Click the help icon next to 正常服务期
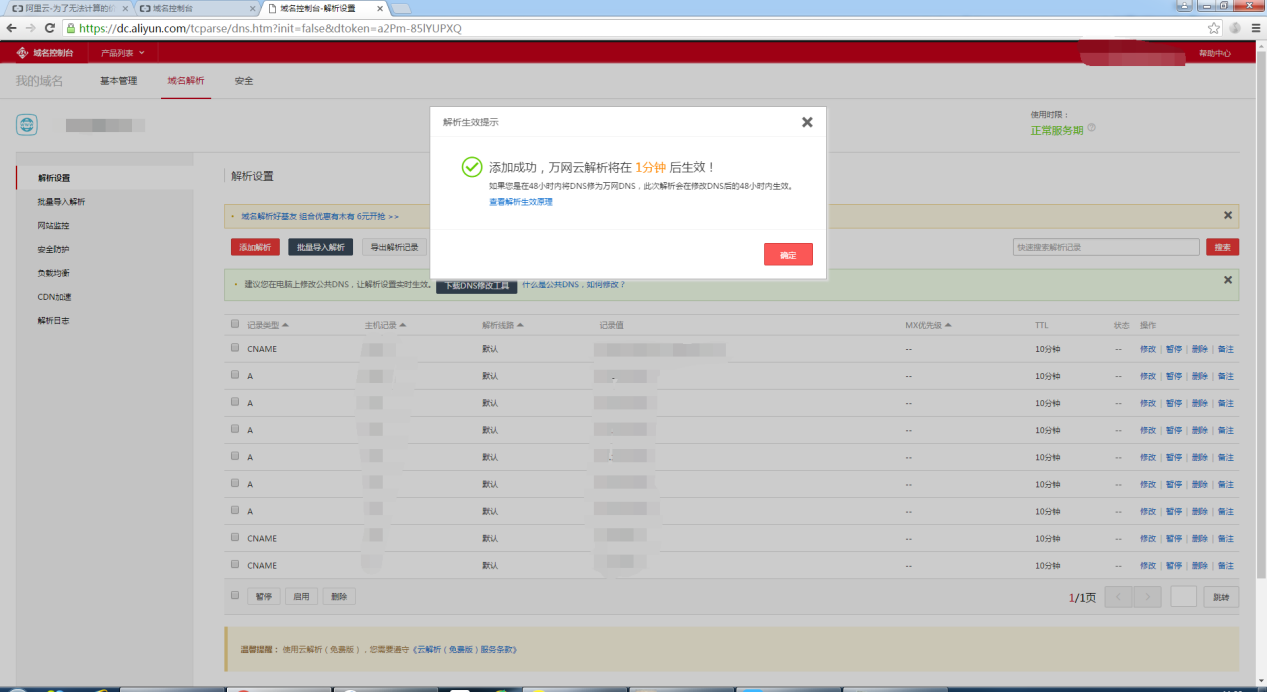 pyautogui.click(x=1091, y=129)
